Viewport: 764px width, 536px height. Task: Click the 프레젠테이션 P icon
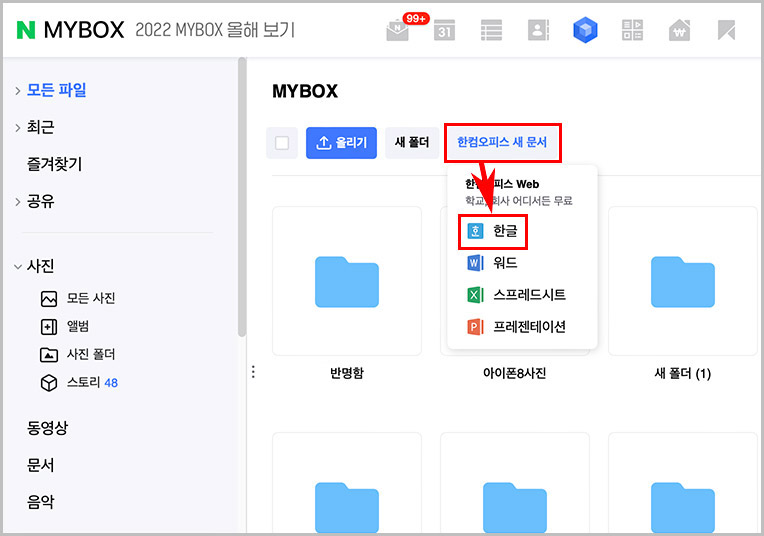475,326
